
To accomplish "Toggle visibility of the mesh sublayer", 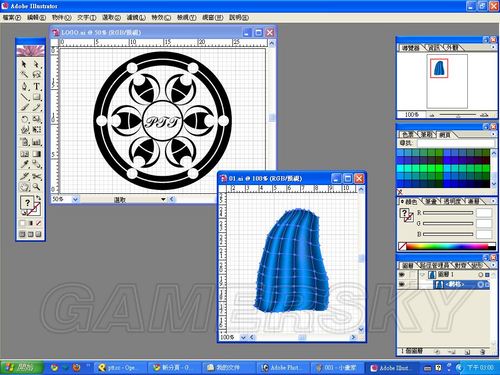I will click(402, 284).
